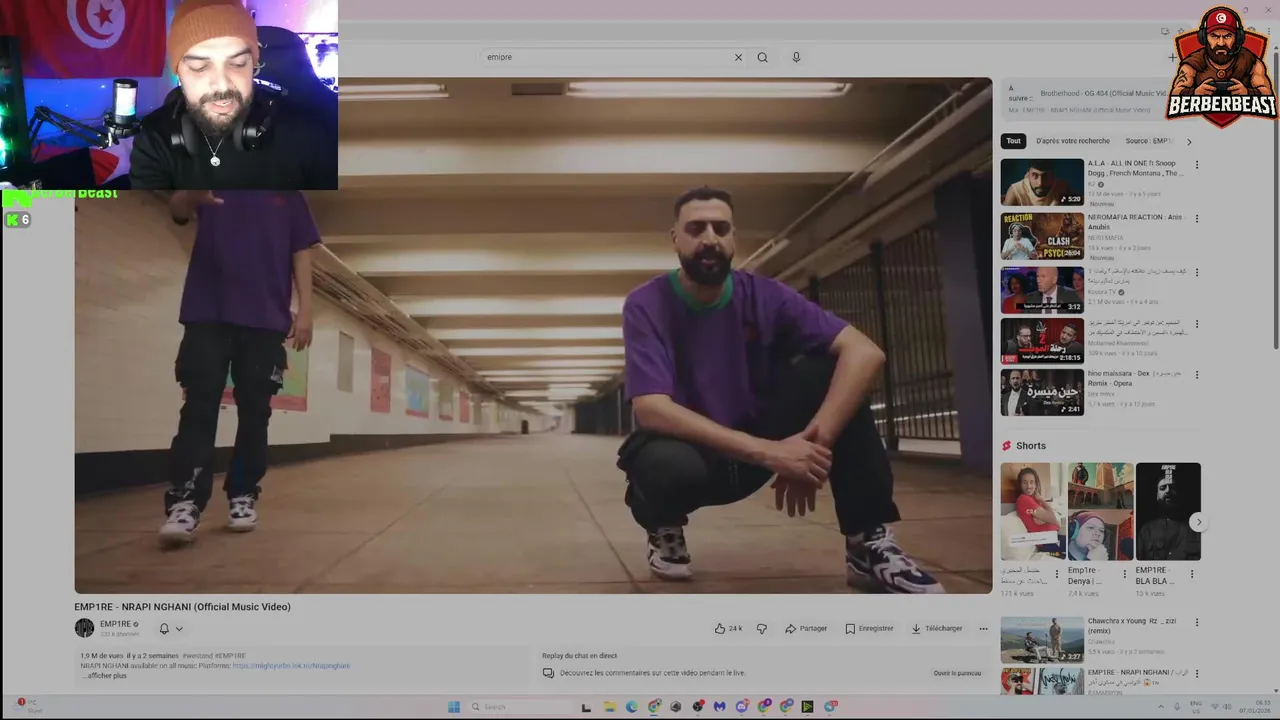The width and height of the screenshot is (1280, 720).
Task: Open the options menu for the 171 k vues Short
Action: 1057,574
